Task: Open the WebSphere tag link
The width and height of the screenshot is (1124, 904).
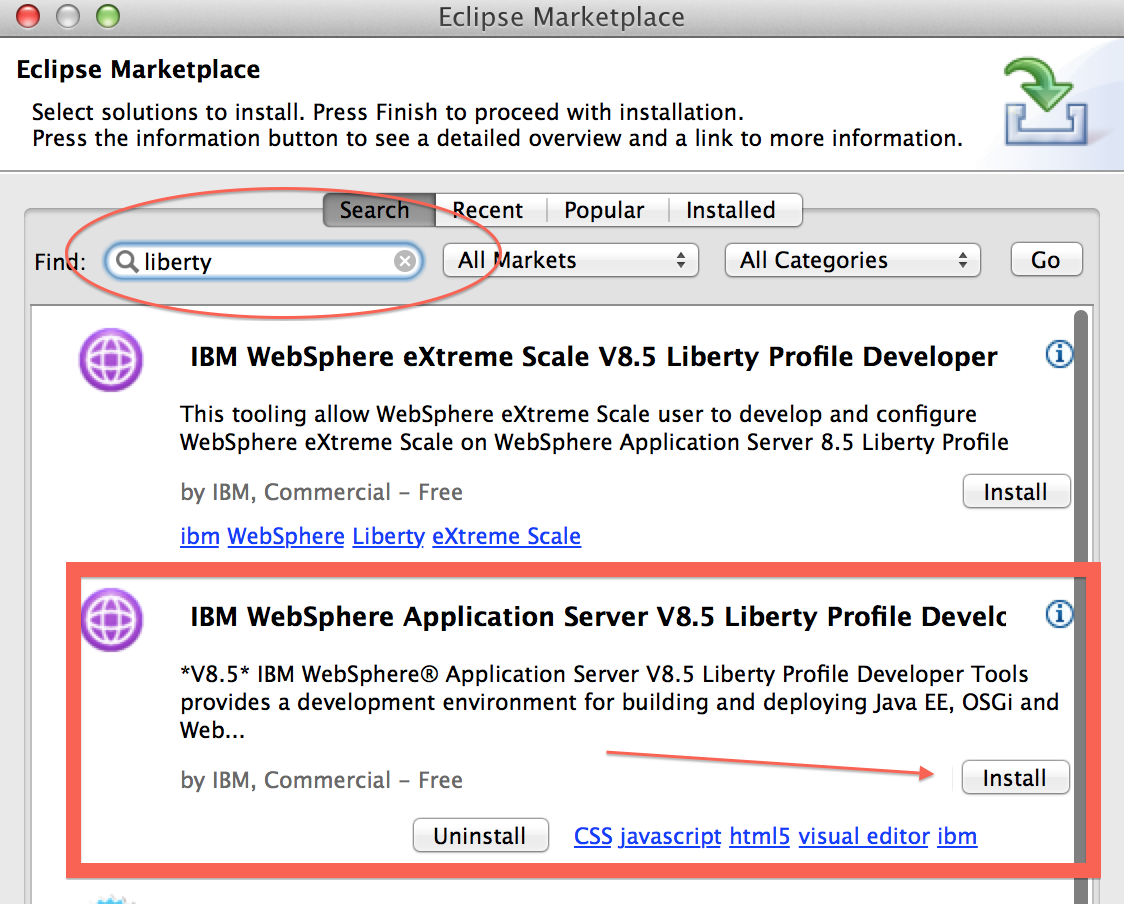Action: point(286,536)
